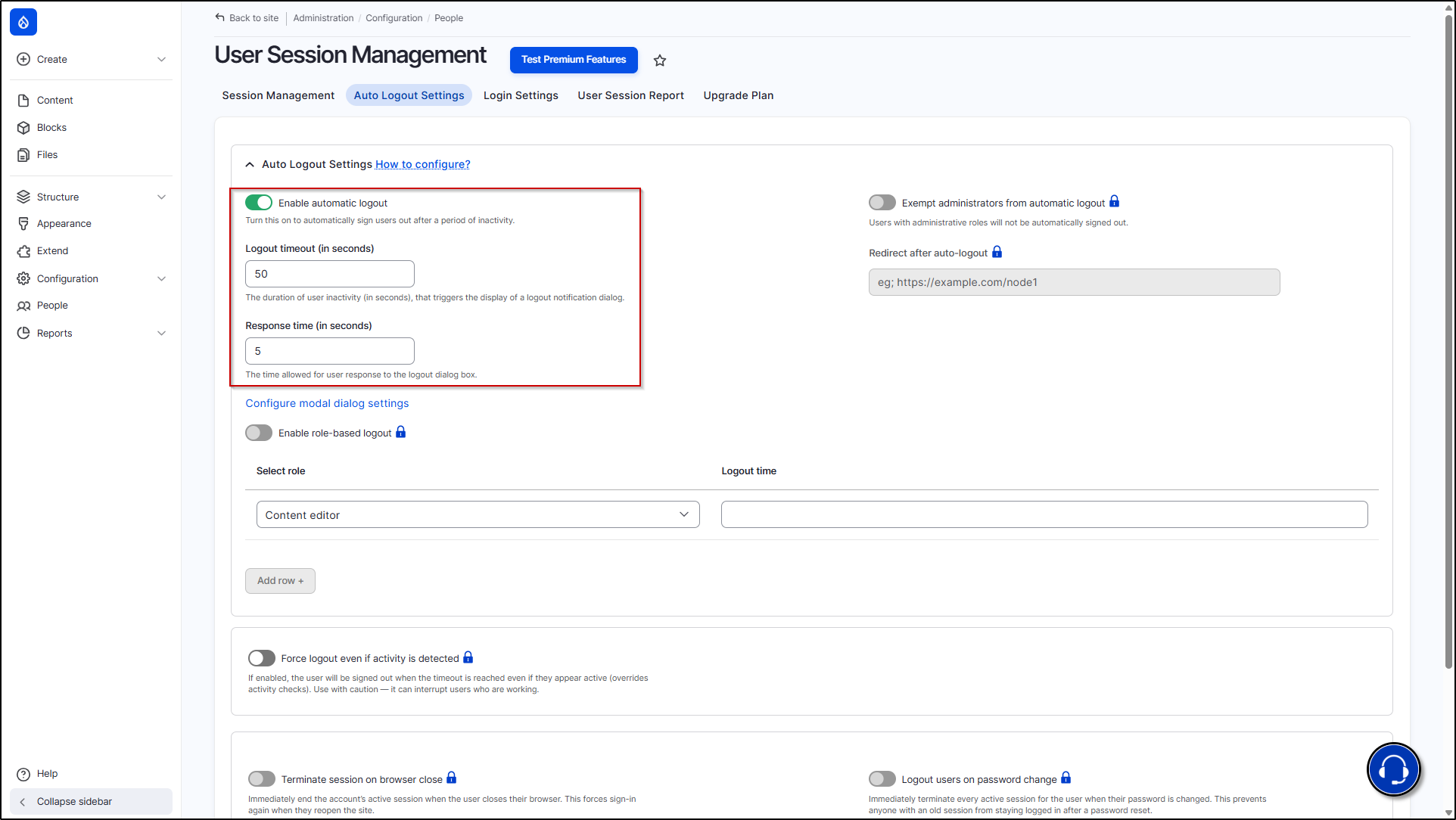Open Content via its page icon
1456x820 pixels.
click(23, 100)
